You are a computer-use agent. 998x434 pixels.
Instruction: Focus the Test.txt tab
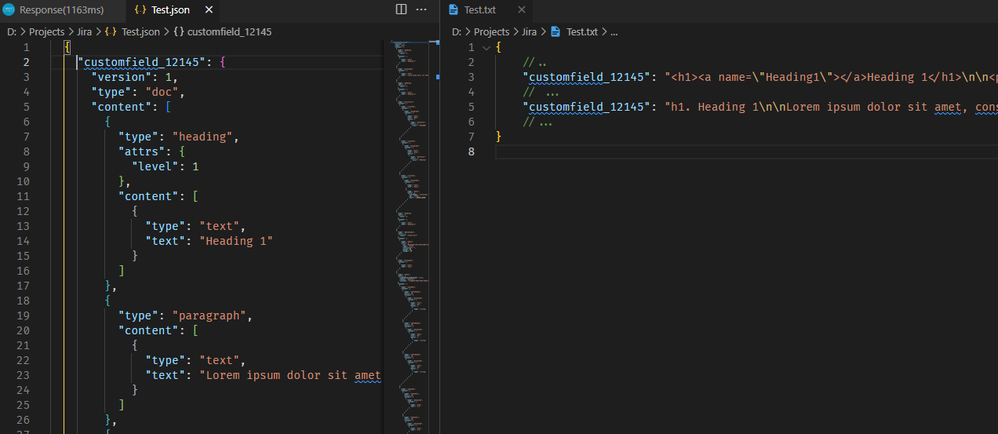(486, 10)
